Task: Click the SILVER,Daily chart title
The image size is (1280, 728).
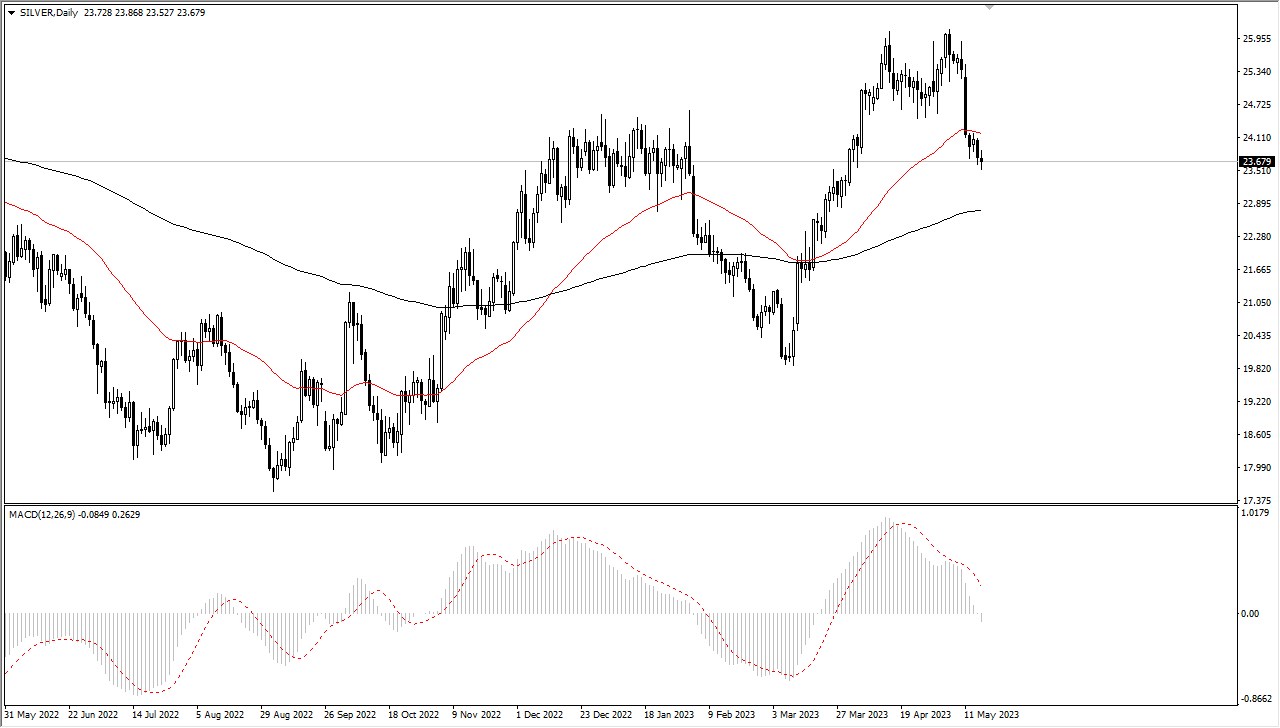Action: click(44, 14)
